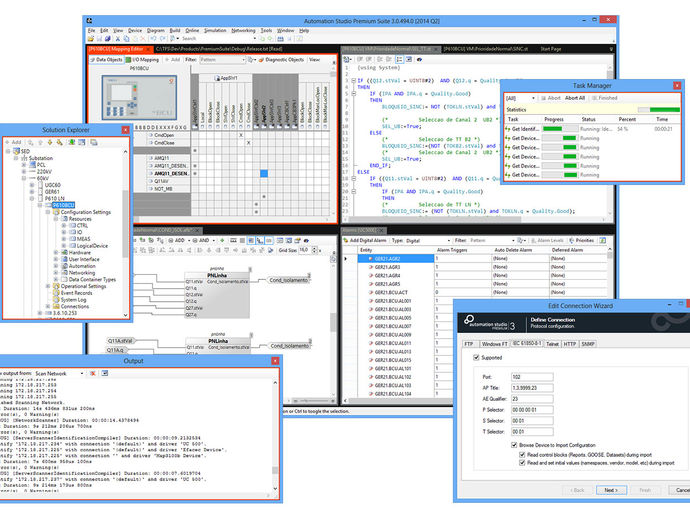
Task: Expand the Operational Settings node
Action: click(x=48, y=286)
